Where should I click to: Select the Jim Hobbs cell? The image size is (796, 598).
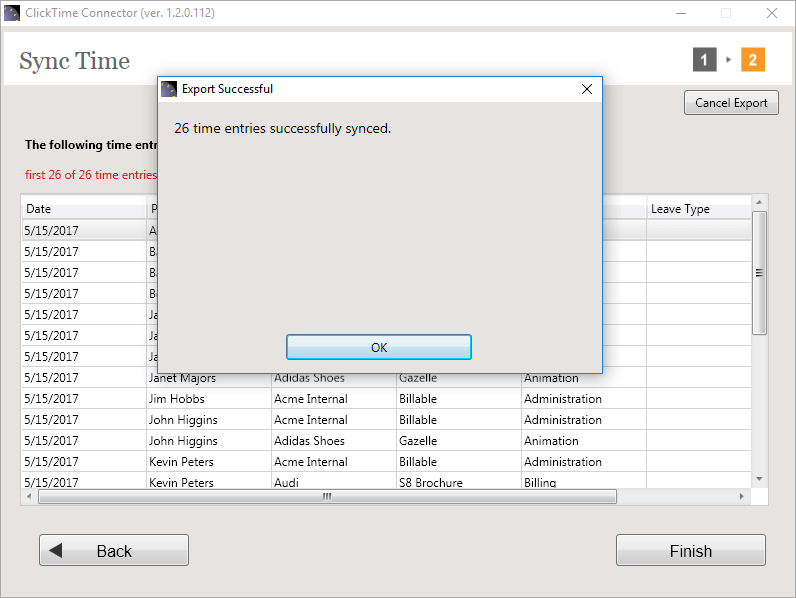209,398
